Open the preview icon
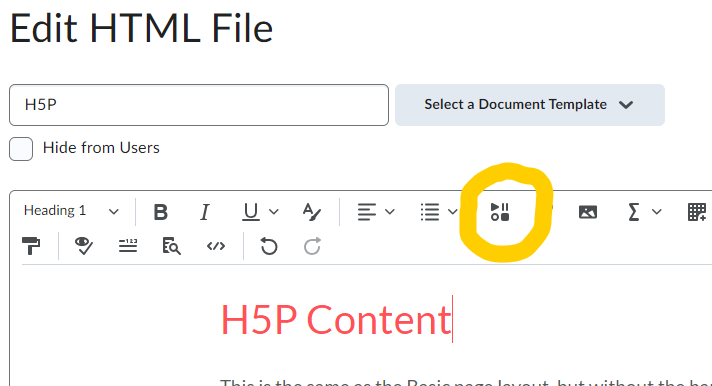The image size is (712, 386). [171, 246]
